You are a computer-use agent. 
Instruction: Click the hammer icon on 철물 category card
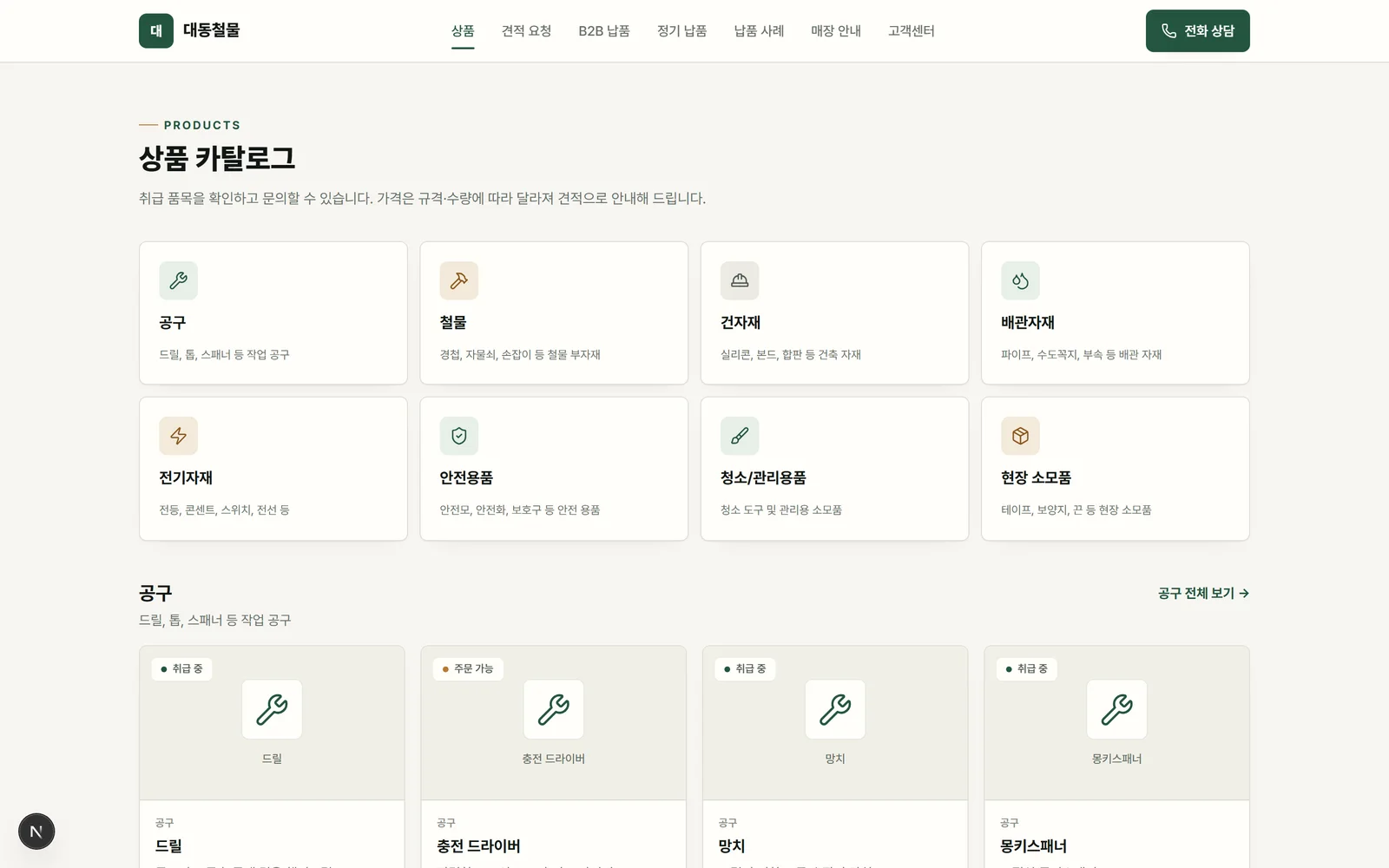[x=459, y=280]
